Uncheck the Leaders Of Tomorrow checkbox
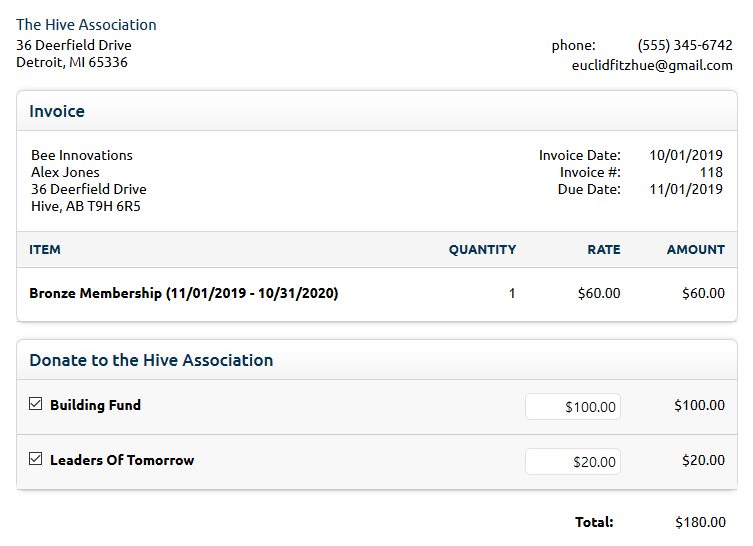The image size is (753, 546). click(36, 460)
